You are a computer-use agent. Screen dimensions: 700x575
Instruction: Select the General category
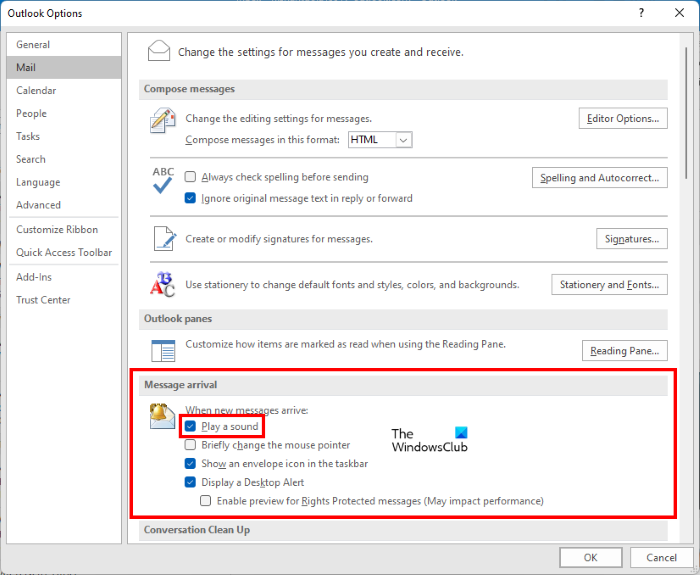[x=64, y=45]
